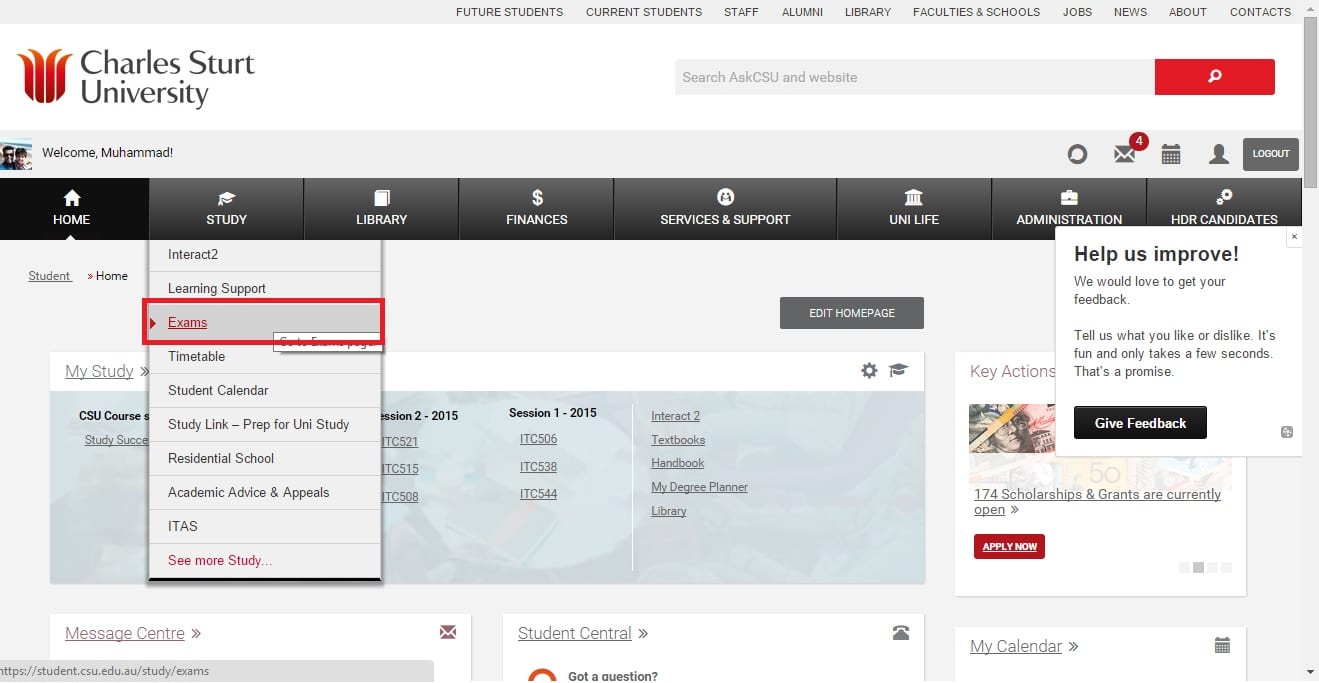Click the small icon below Give Feedback popup corner
The image size is (1319, 683).
pos(1287,432)
